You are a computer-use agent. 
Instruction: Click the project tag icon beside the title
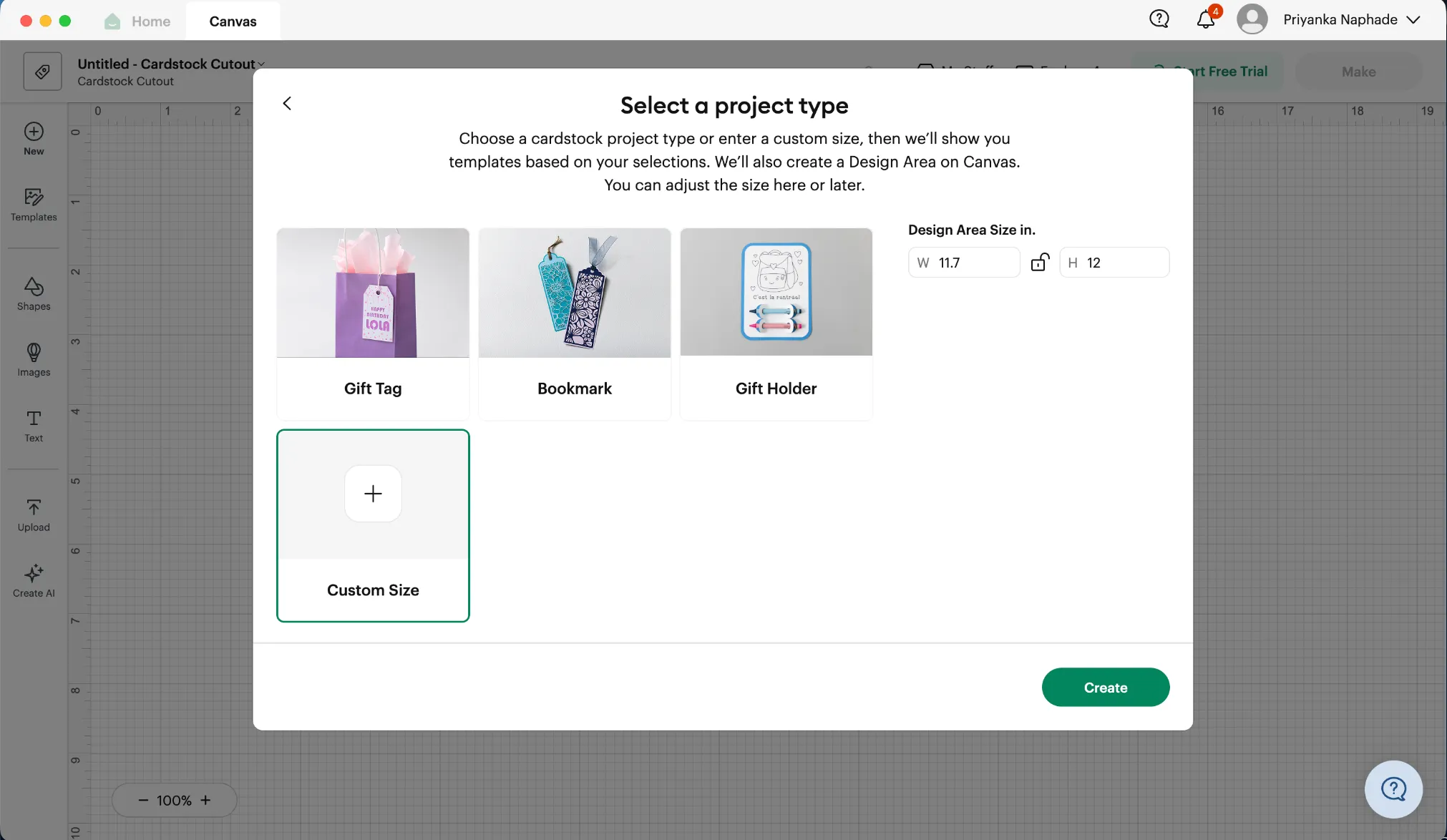(x=42, y=72)
